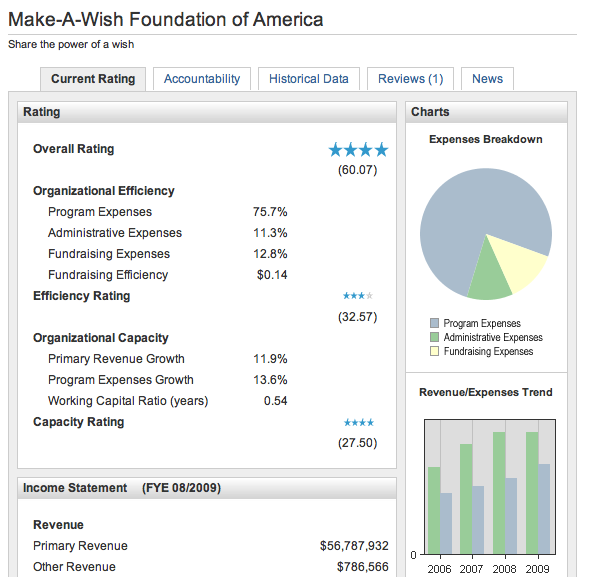Click the Revenue/Expenses Trend chart title
The image size is (594, 577).
point(486,392)
